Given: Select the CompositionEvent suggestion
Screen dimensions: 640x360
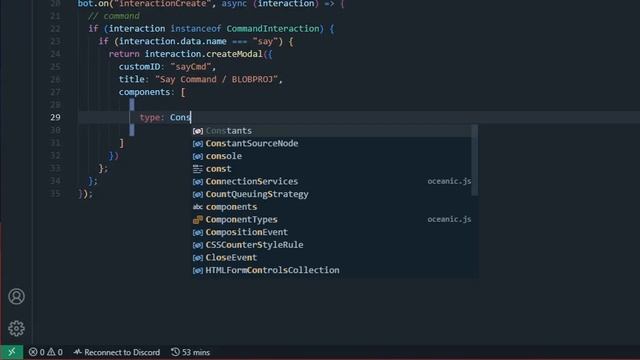Looking at the screenshot, I should pos(332,232).
